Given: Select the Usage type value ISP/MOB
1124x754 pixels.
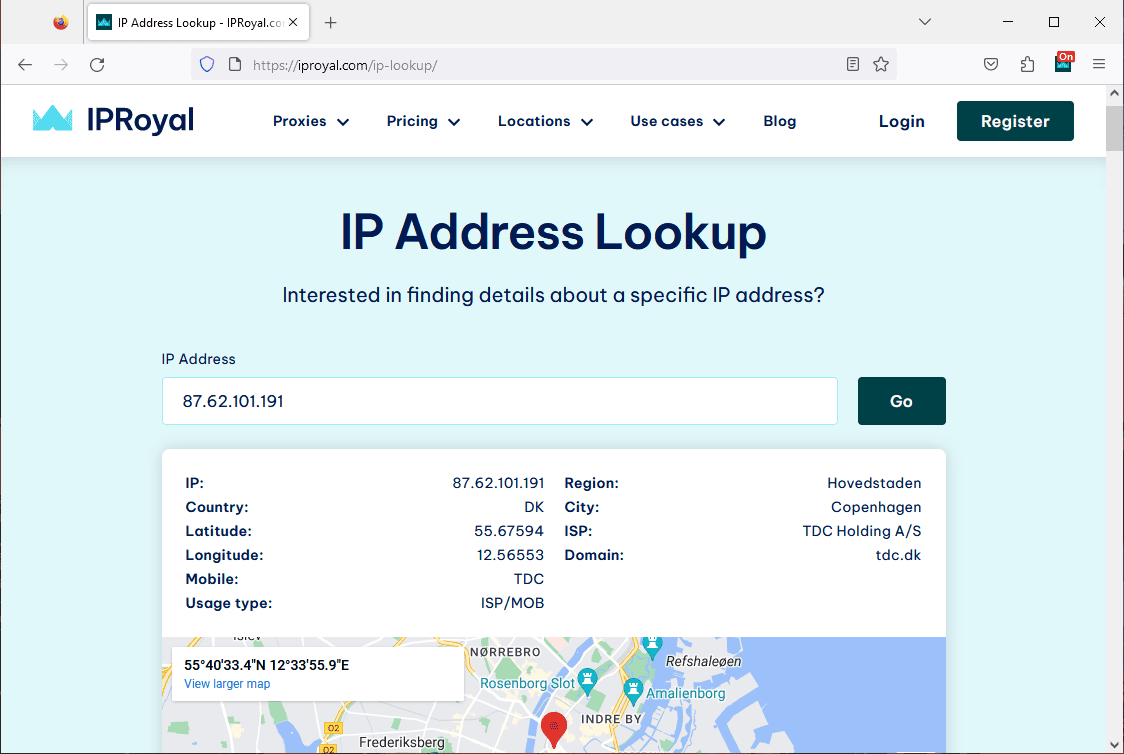Looking at the screenshot, I should [x=513, y=603].
